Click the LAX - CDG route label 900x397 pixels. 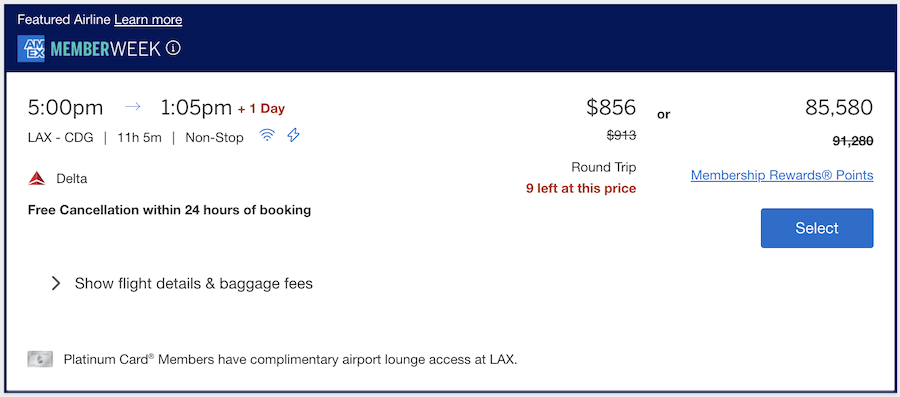click(x=60, y=138)
